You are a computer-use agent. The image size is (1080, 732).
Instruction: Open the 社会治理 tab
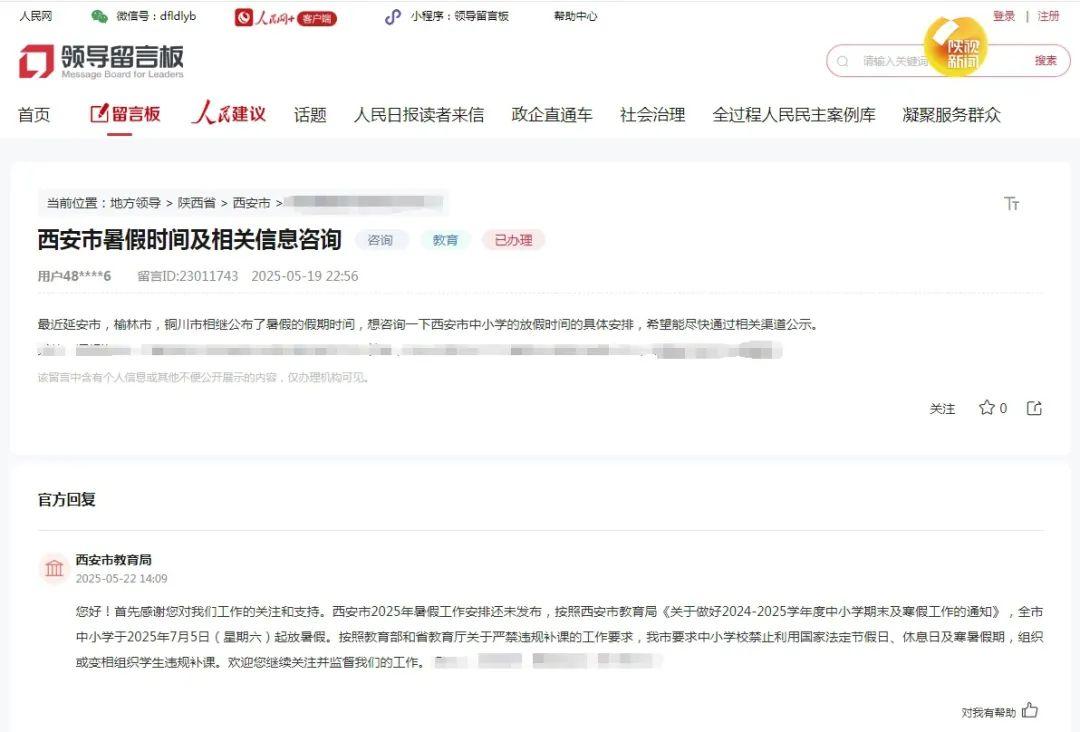(x=652, y=114)
